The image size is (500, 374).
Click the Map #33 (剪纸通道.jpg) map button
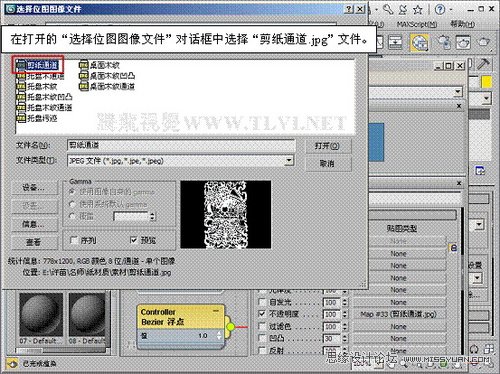[399, 314]
